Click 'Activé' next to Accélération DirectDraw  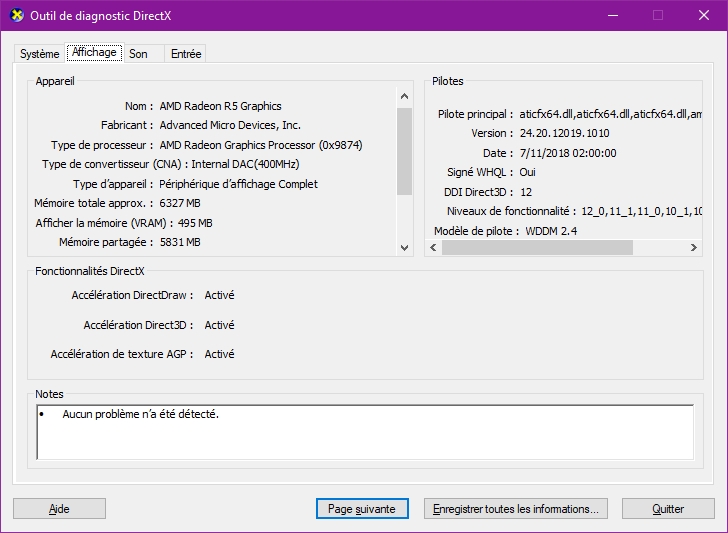[220, 295]
